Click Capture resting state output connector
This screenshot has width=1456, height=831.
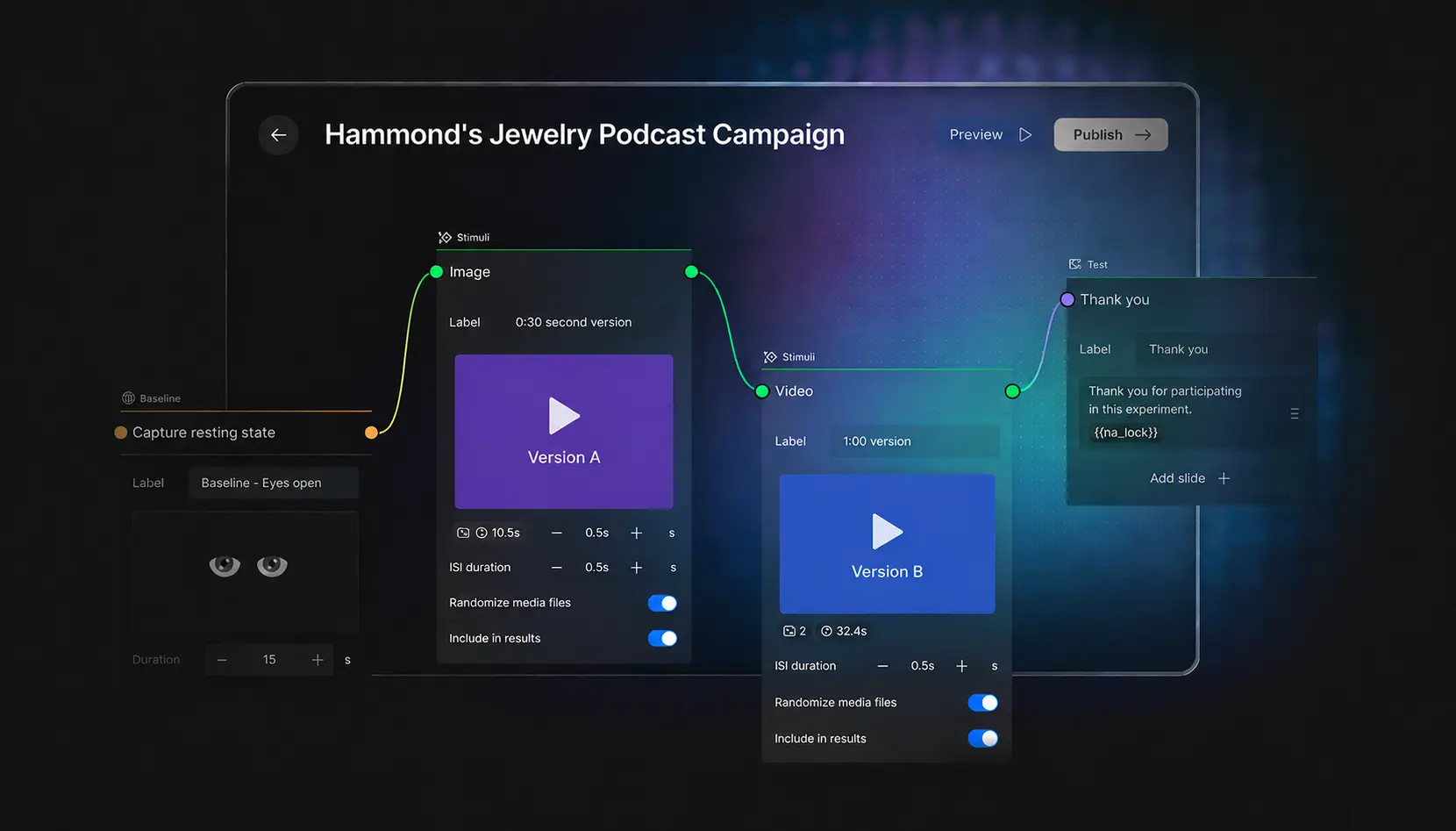(x=371, y=433)
